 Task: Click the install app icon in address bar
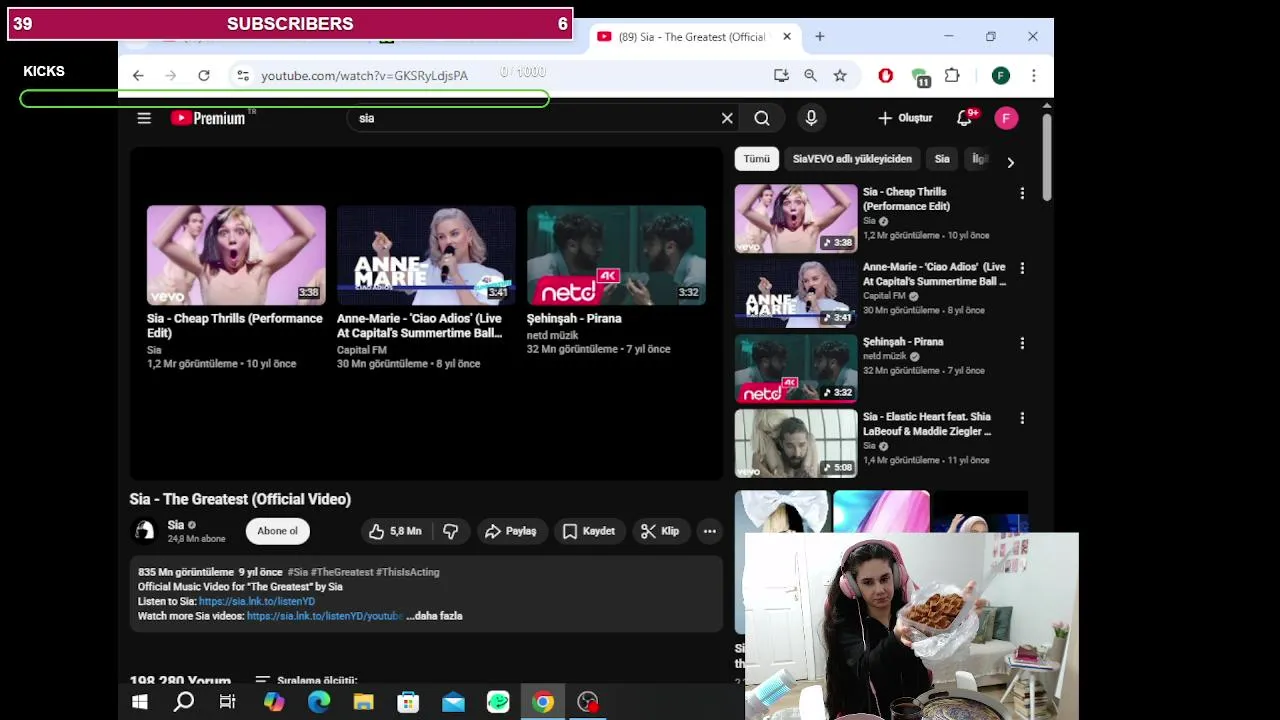[x=781, y=76]
